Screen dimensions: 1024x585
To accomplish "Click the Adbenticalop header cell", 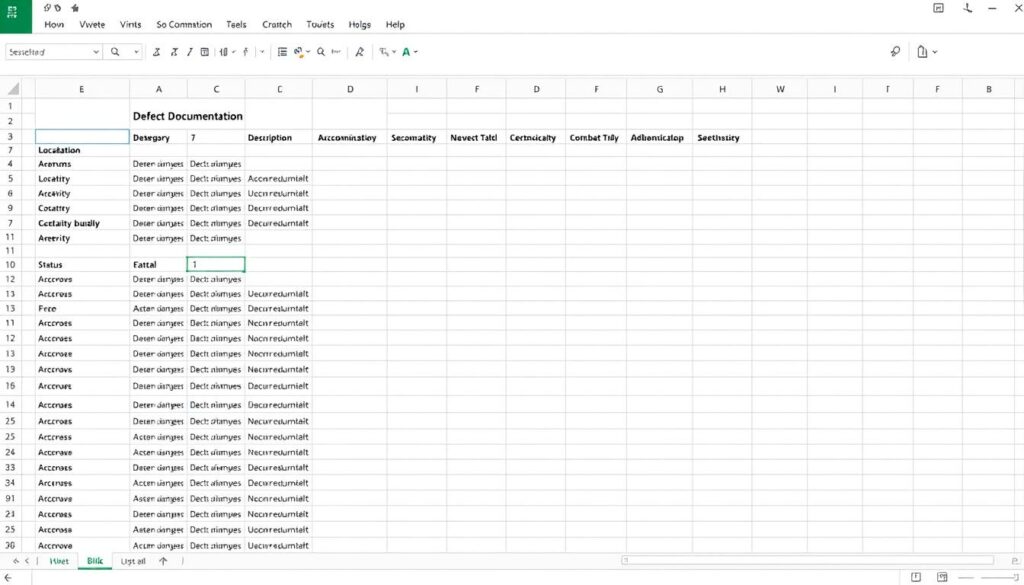I will (x=660, y=137).
